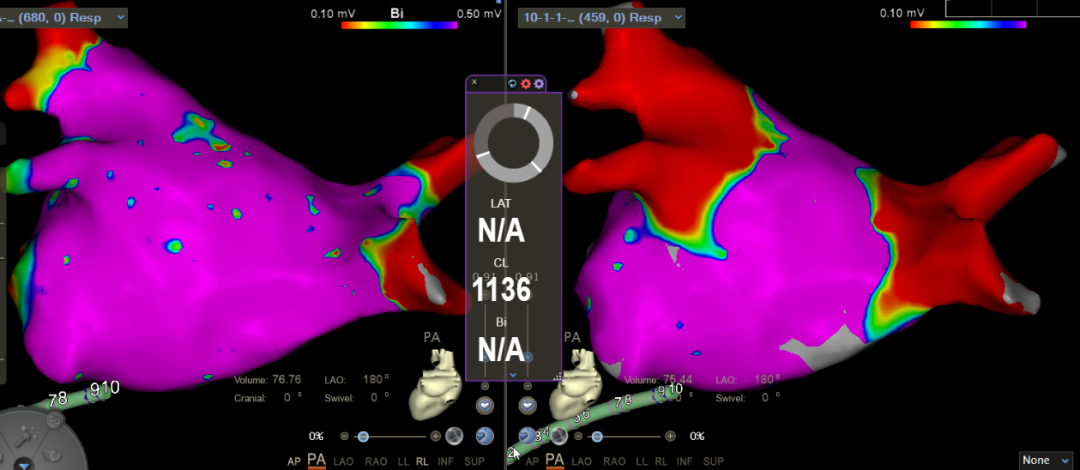The width and height of the screenshot is (1080, 470).
Task: Click the left map Volume 76.76 readout
Action: (267, 380)
